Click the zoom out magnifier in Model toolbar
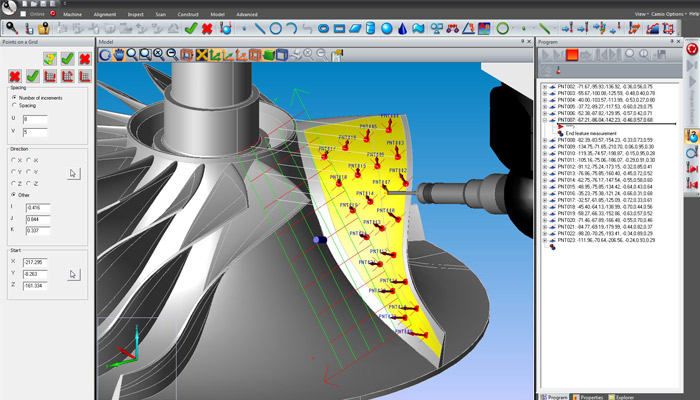Image resolution: width=700 pixels, height=400 pixels. (172, 54)
